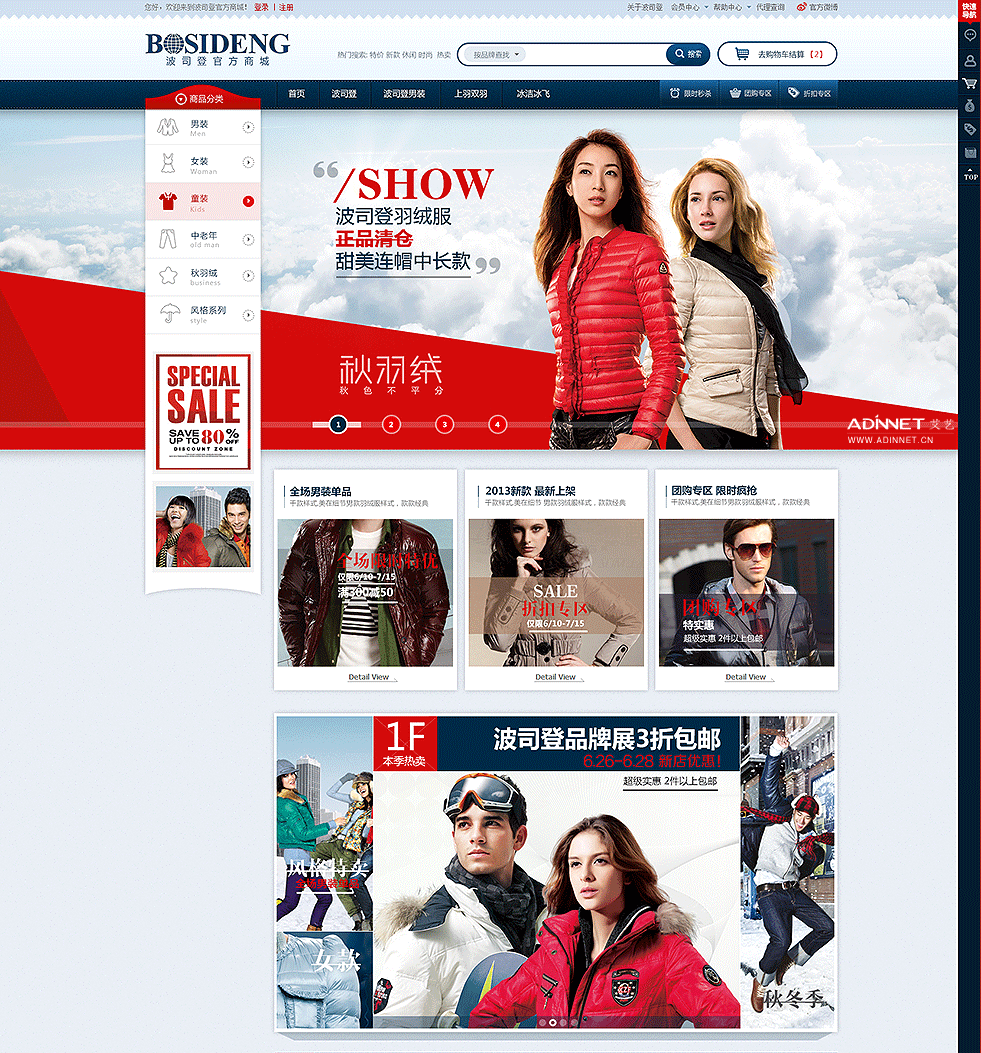Viewport: 981px width, 1053px height.
Task: Click the money bag icon in the sidebar
Action: pyautogui.click(x=970, y=105)
